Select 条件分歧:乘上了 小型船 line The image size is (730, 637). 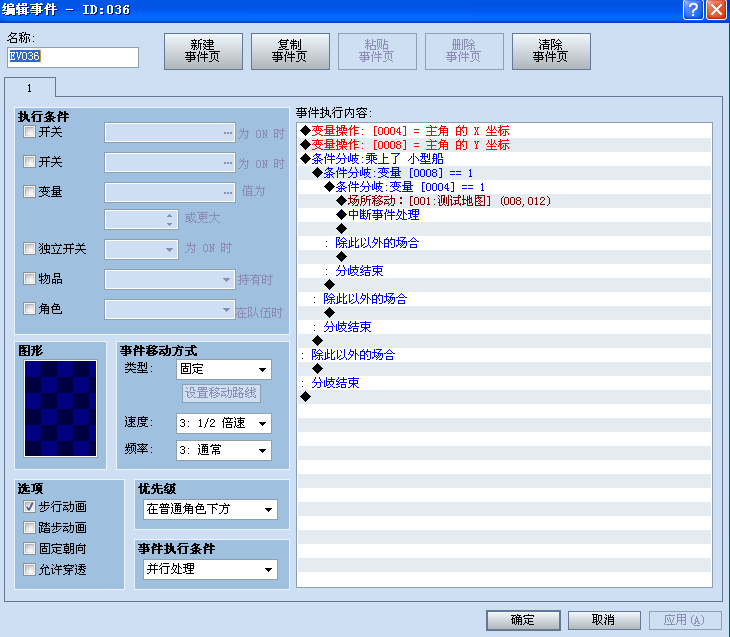[504, 159]
